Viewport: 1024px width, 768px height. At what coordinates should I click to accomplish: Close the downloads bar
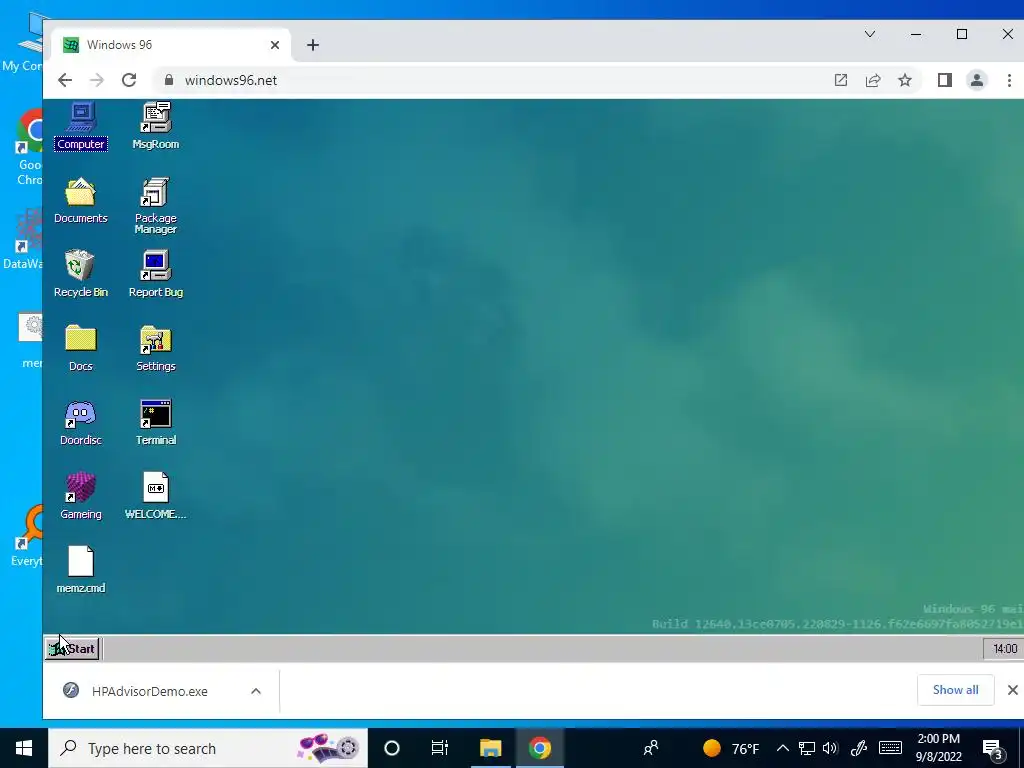tap(1012, 690)
